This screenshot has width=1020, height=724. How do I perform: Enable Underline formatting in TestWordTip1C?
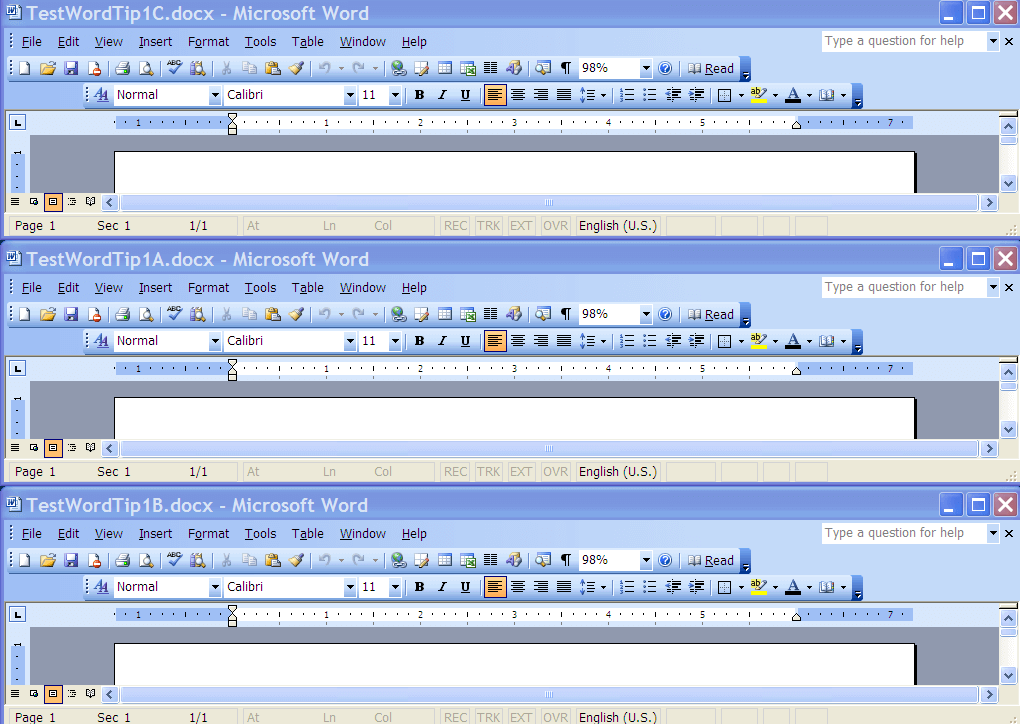[465, 95]
